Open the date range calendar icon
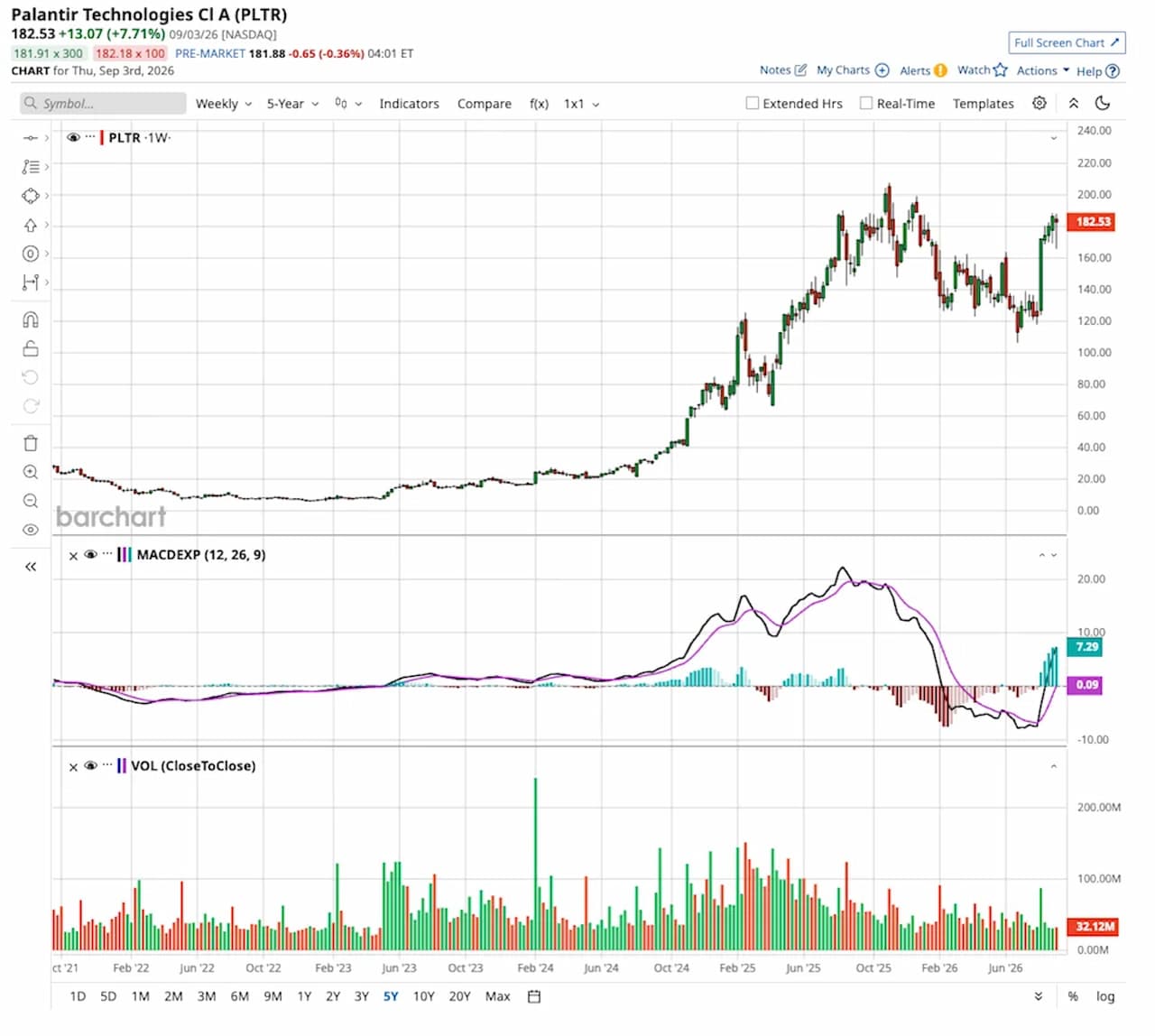Screen dimensions: 1155x1036 tap(534, 996)
